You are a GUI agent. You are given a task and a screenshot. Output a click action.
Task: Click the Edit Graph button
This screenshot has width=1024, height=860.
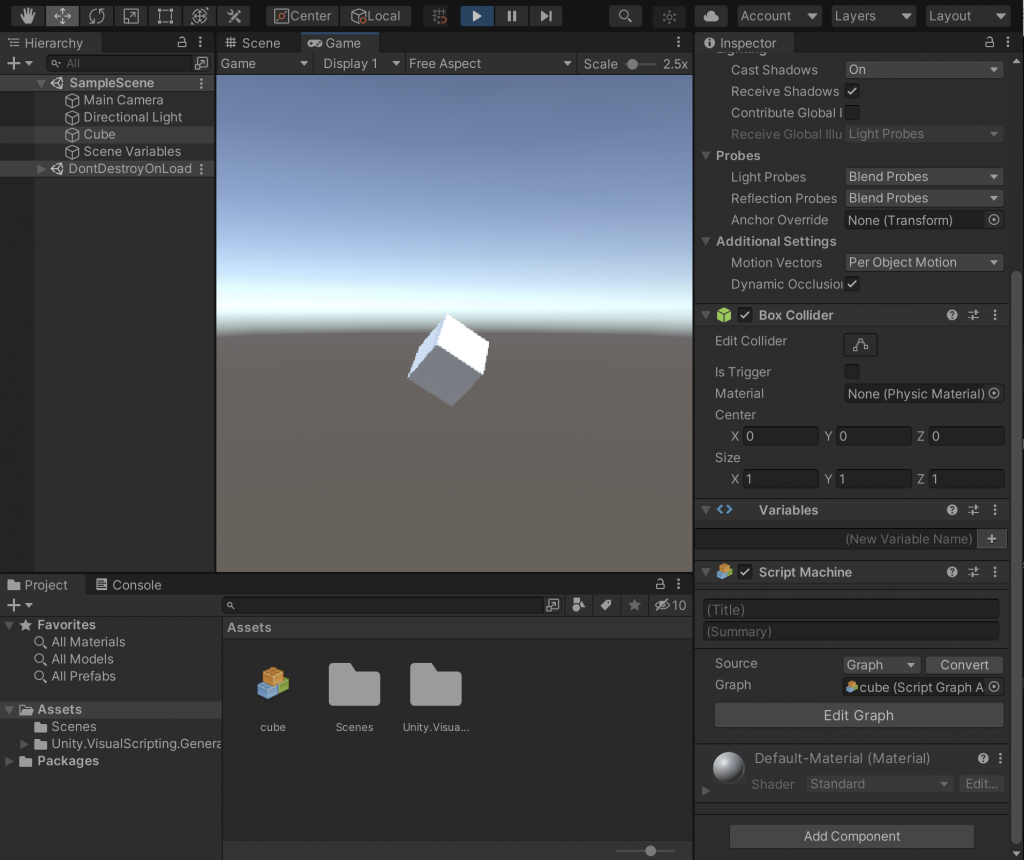[858, 715]
